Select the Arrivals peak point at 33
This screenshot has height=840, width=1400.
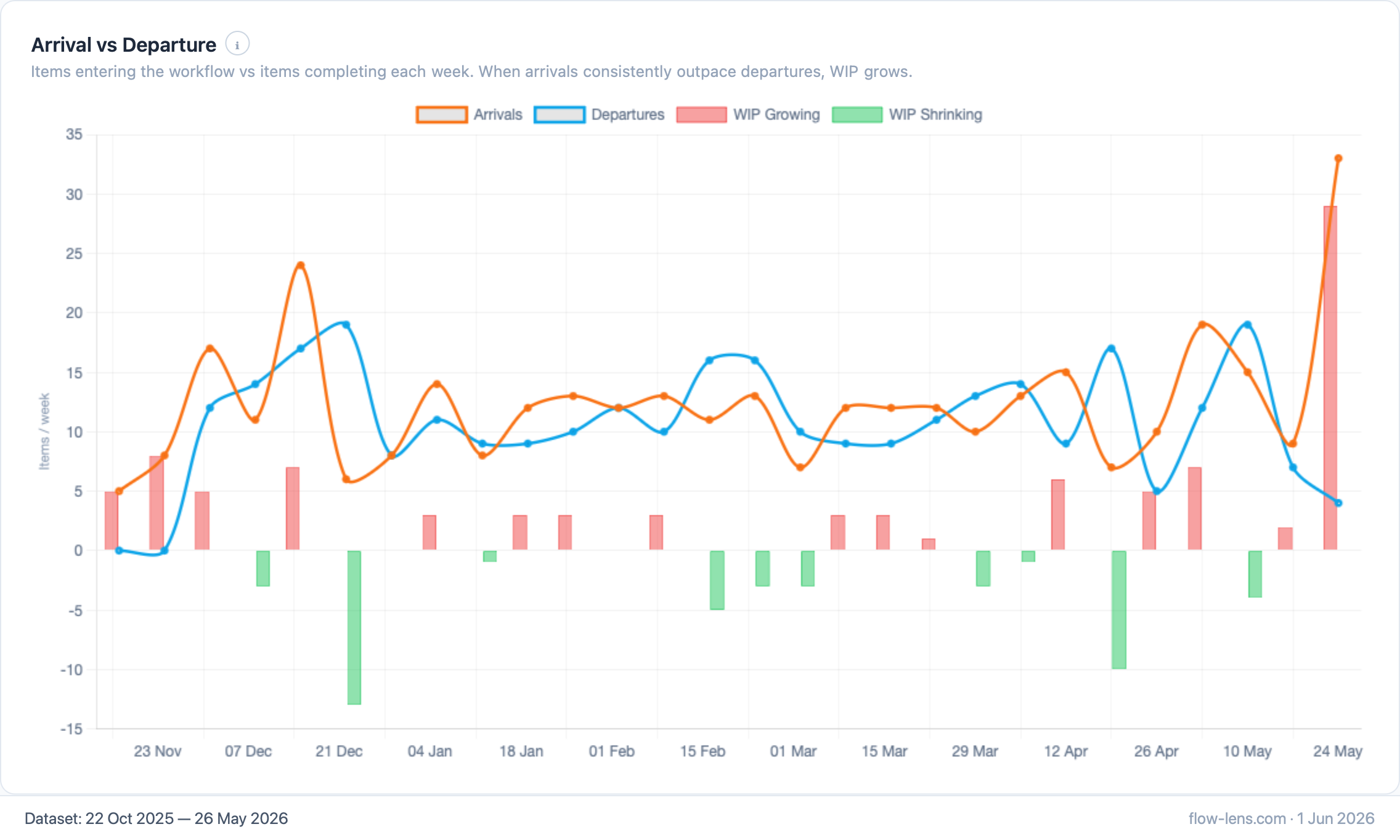coord(1338,158)
